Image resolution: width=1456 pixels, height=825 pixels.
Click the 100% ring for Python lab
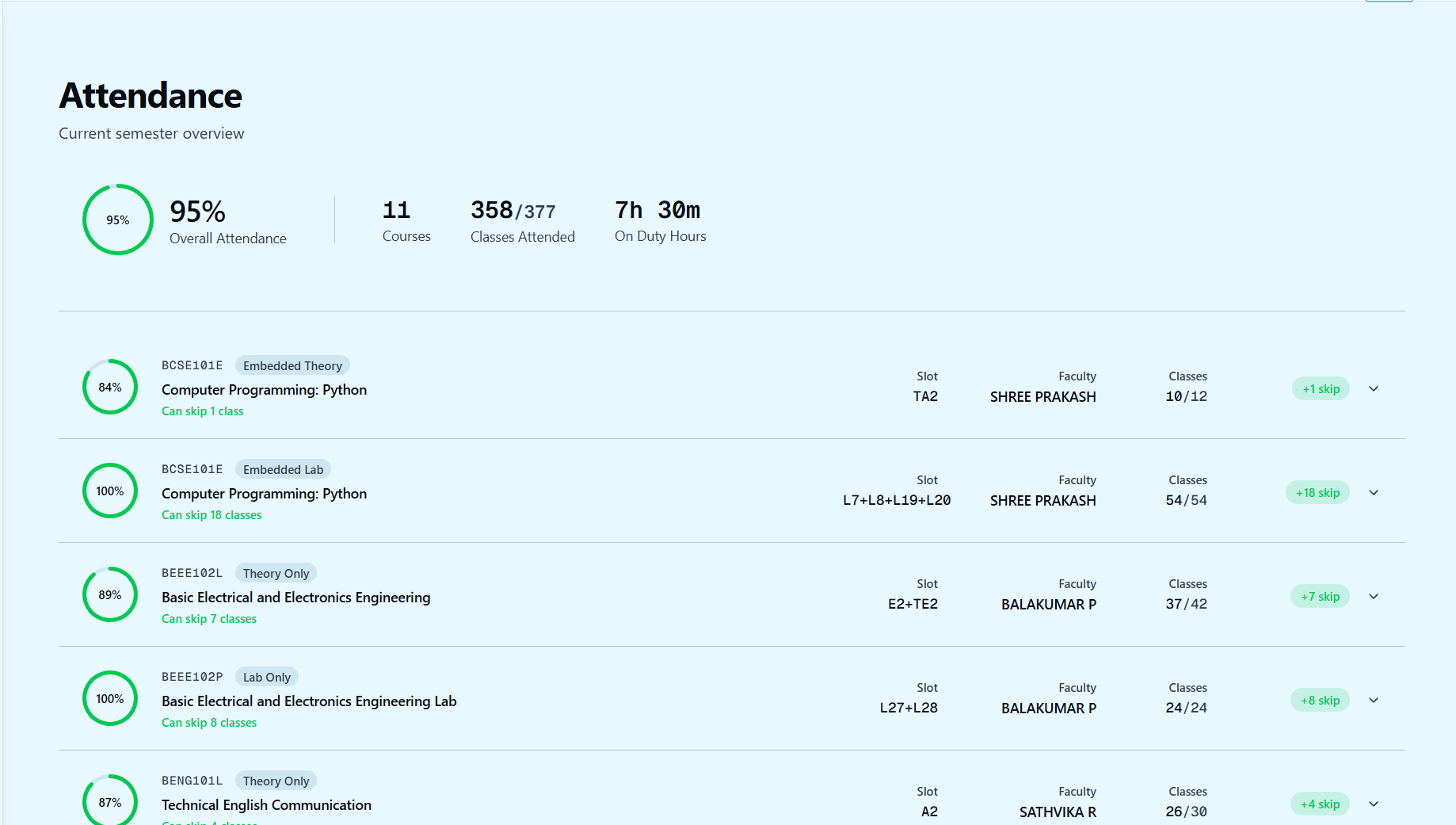click(x=110, y=491)
